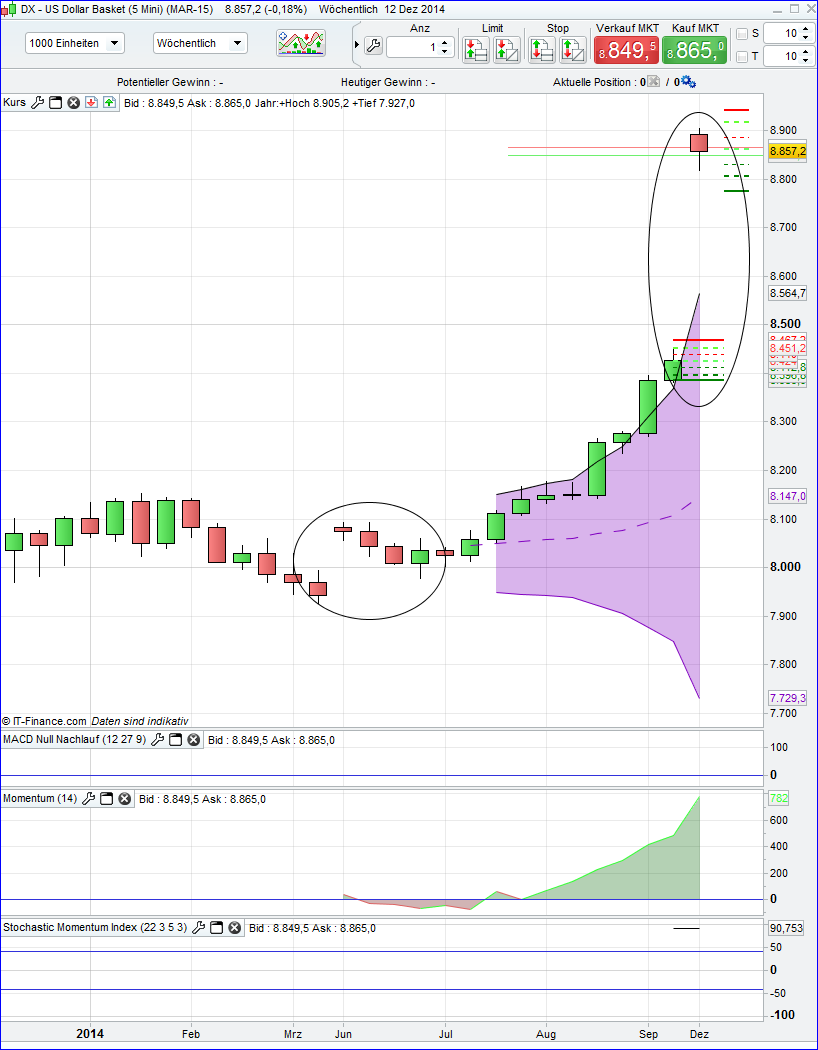The image size is (818, 1050).
Task: Click the IT-Finance.com copyright text
Action: pos(44,721)
